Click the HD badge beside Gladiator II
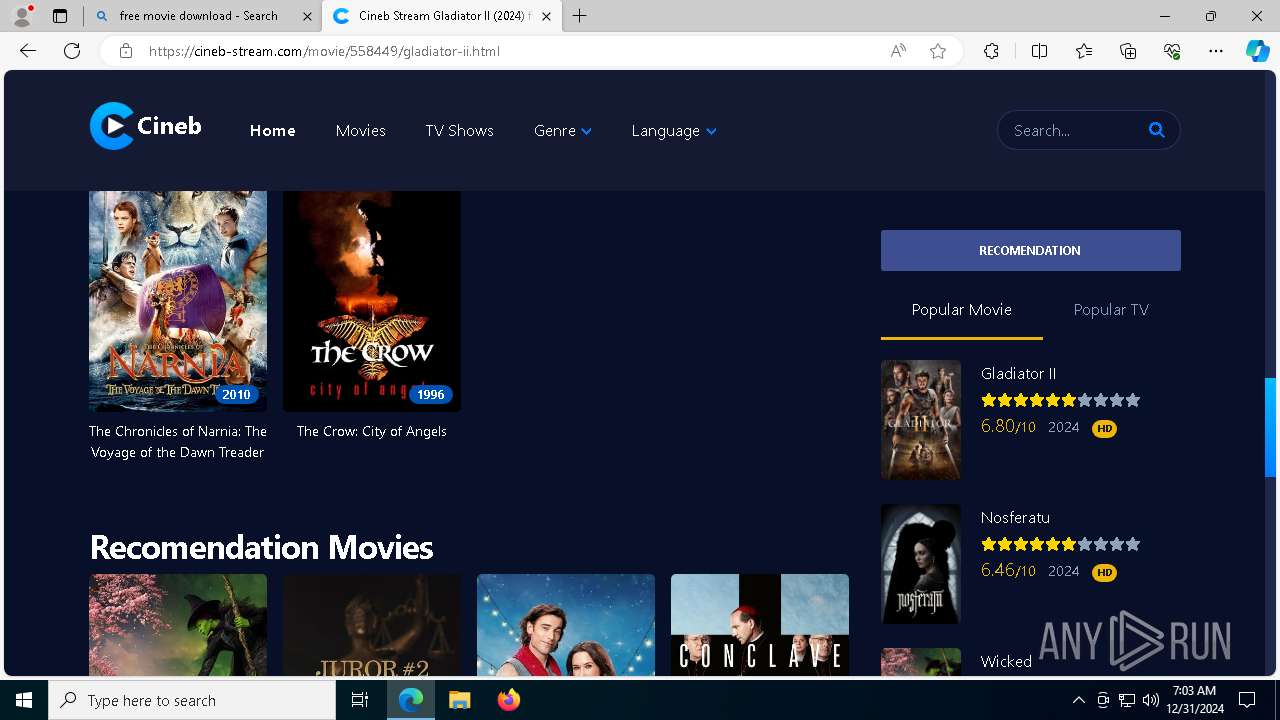Screen dimensions: 1280x720 tap(1104, 428)
